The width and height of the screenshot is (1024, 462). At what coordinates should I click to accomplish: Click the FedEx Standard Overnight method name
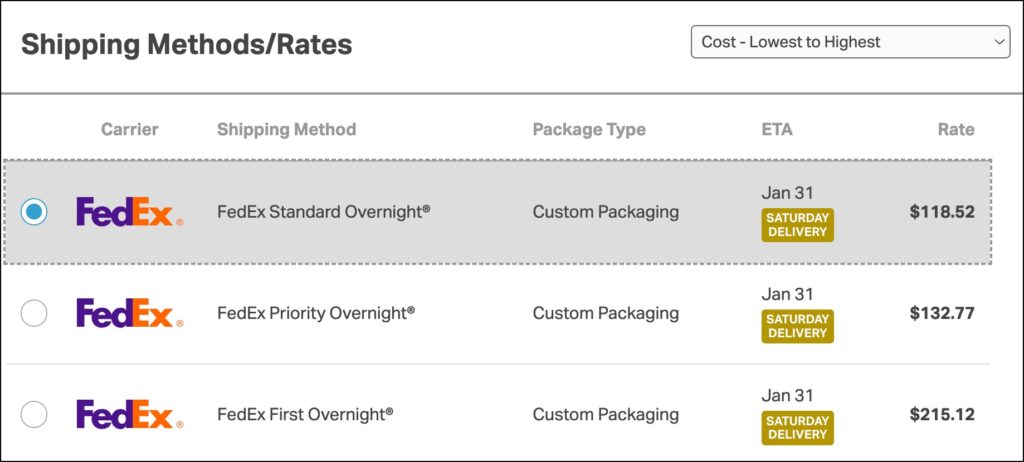pos(323,212)
